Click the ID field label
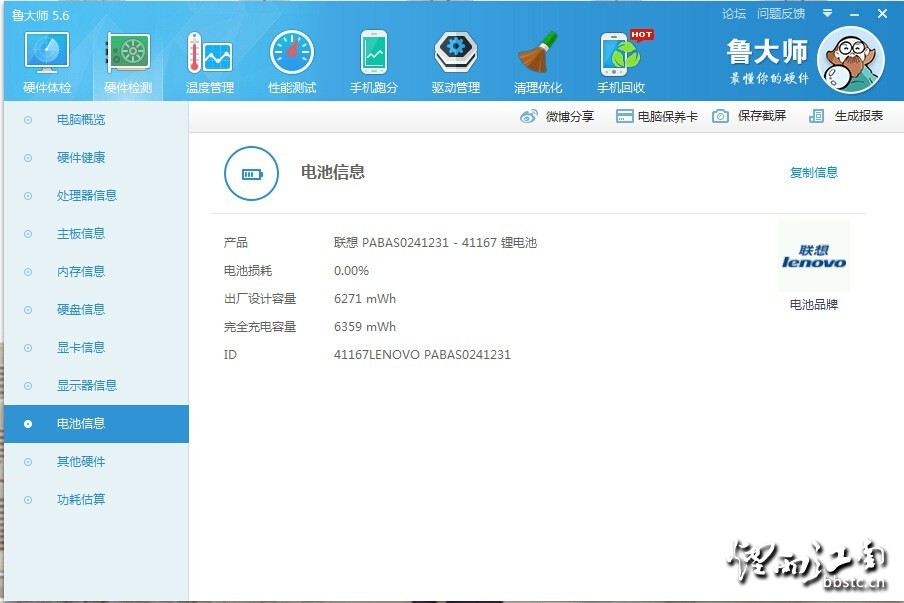The width and height of the screenshot is (904, 603). [x=230, y=355]
